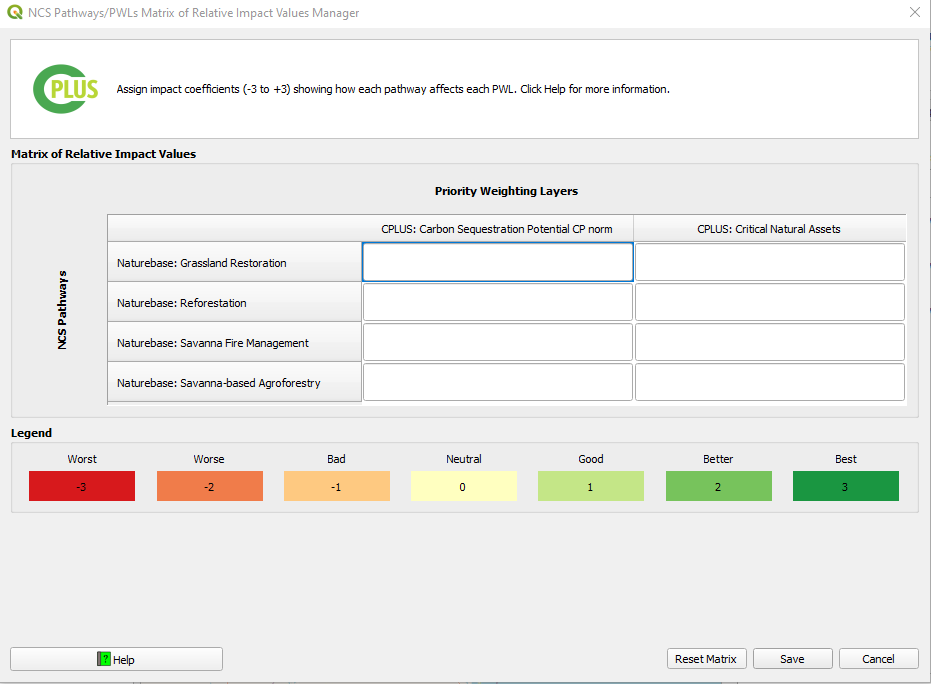The image size is (931, 684).
Task: Select the yellow Neutral 0 legend swatch
Action: point(463,486)
